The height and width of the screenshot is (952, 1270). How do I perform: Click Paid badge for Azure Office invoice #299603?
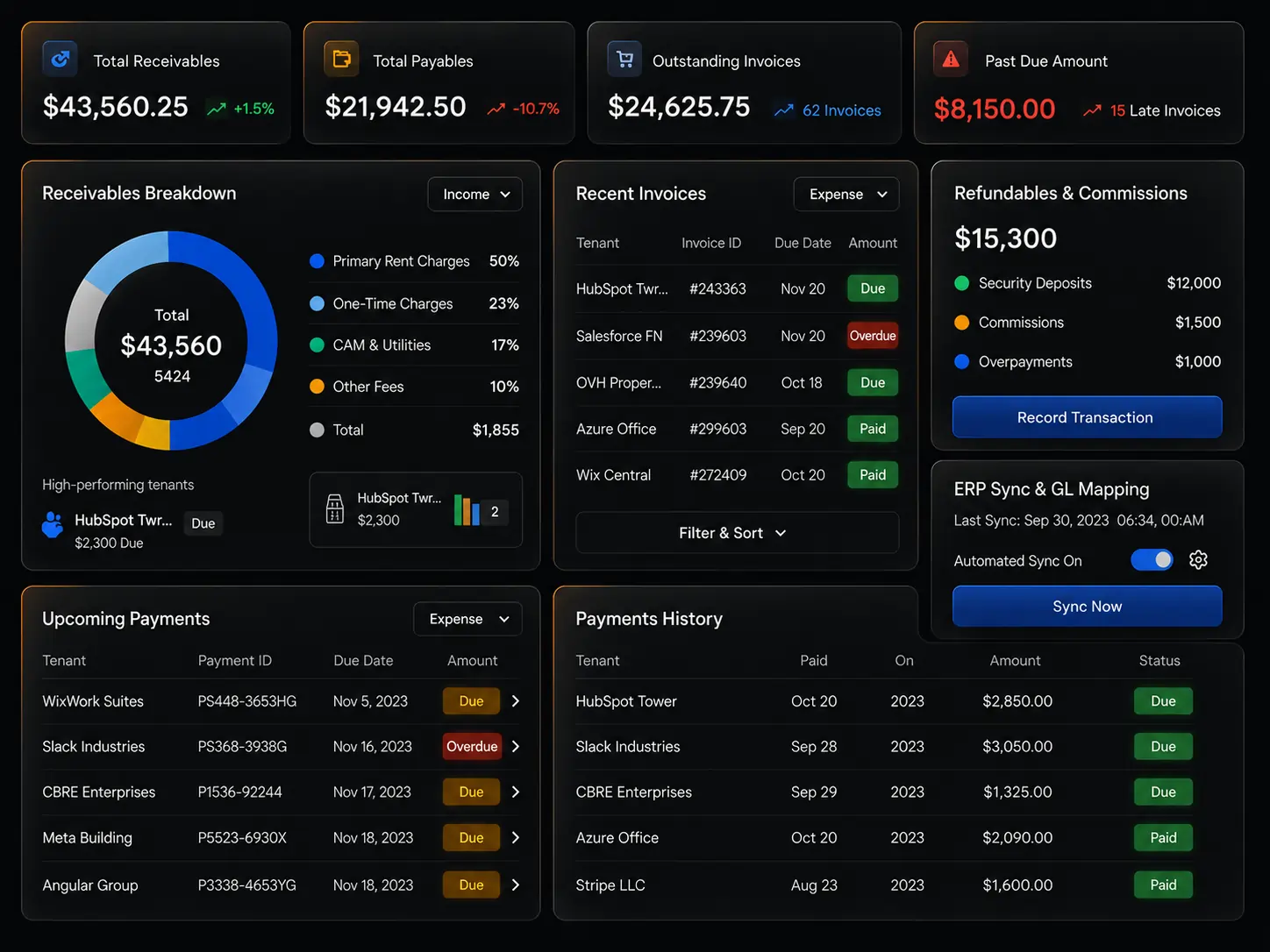pos(873,429)
